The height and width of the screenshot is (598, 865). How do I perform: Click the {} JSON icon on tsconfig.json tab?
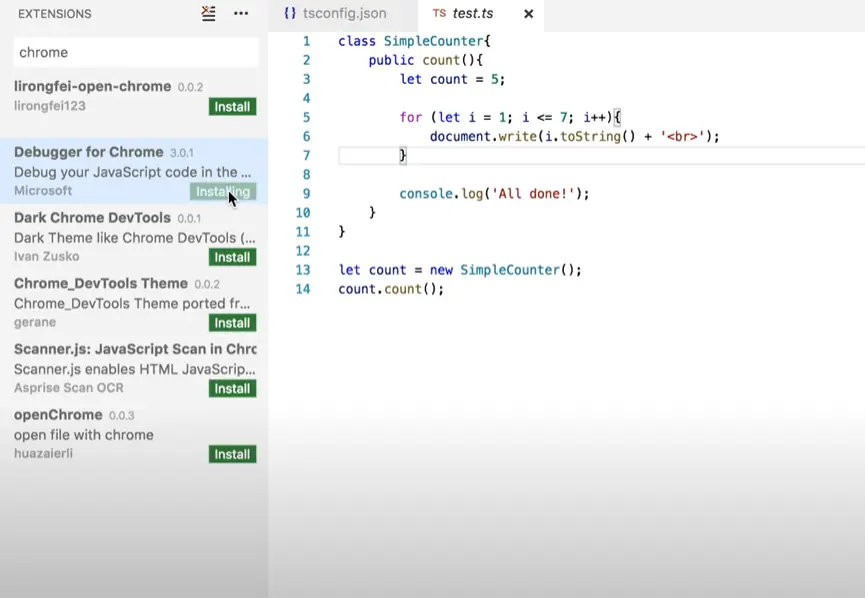(291, 14)
